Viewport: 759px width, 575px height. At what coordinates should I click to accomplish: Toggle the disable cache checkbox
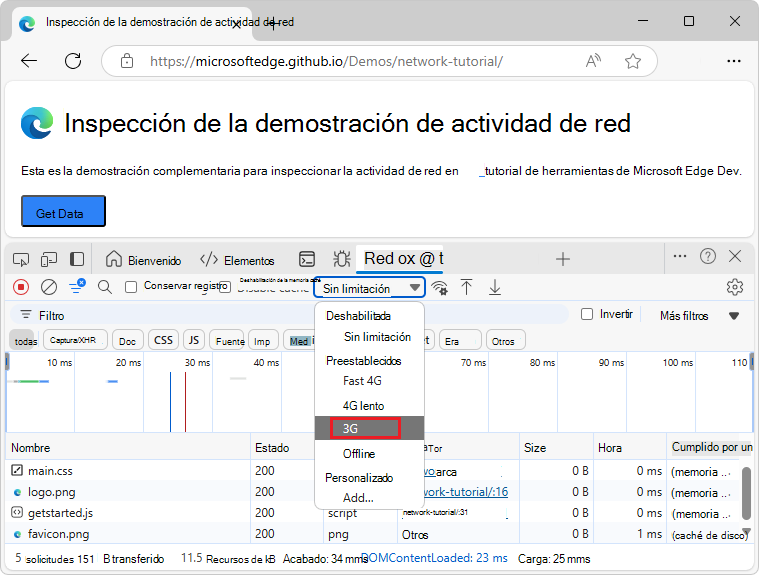click(225, 287)
